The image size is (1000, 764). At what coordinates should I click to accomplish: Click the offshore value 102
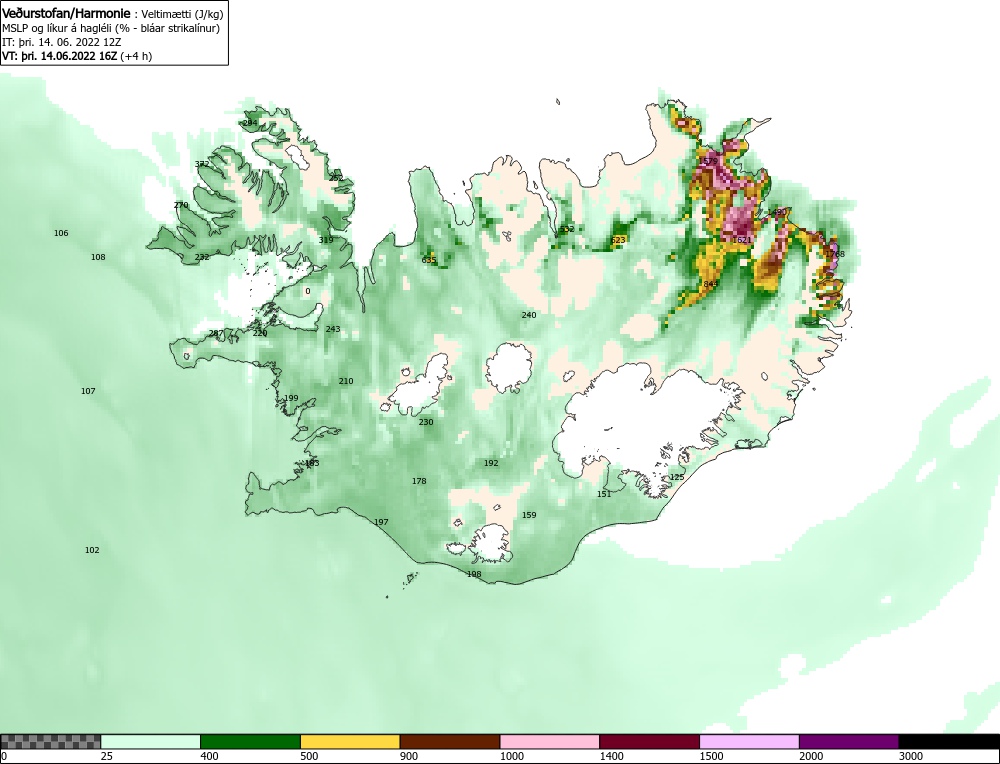coord(92,550)
